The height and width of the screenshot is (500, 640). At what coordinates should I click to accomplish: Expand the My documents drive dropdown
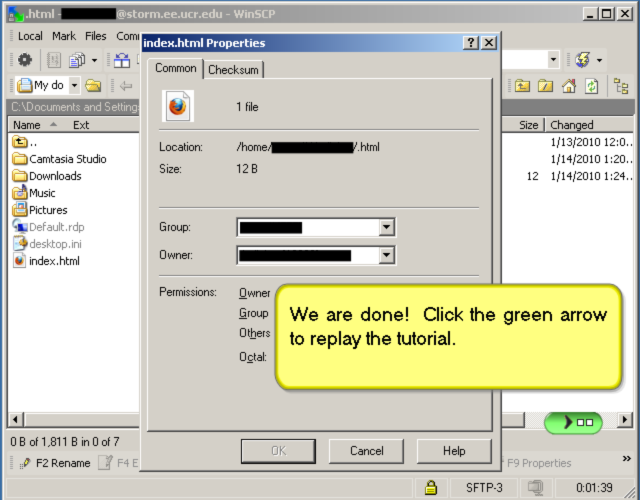pyautogui.click(x=74, y=86)
